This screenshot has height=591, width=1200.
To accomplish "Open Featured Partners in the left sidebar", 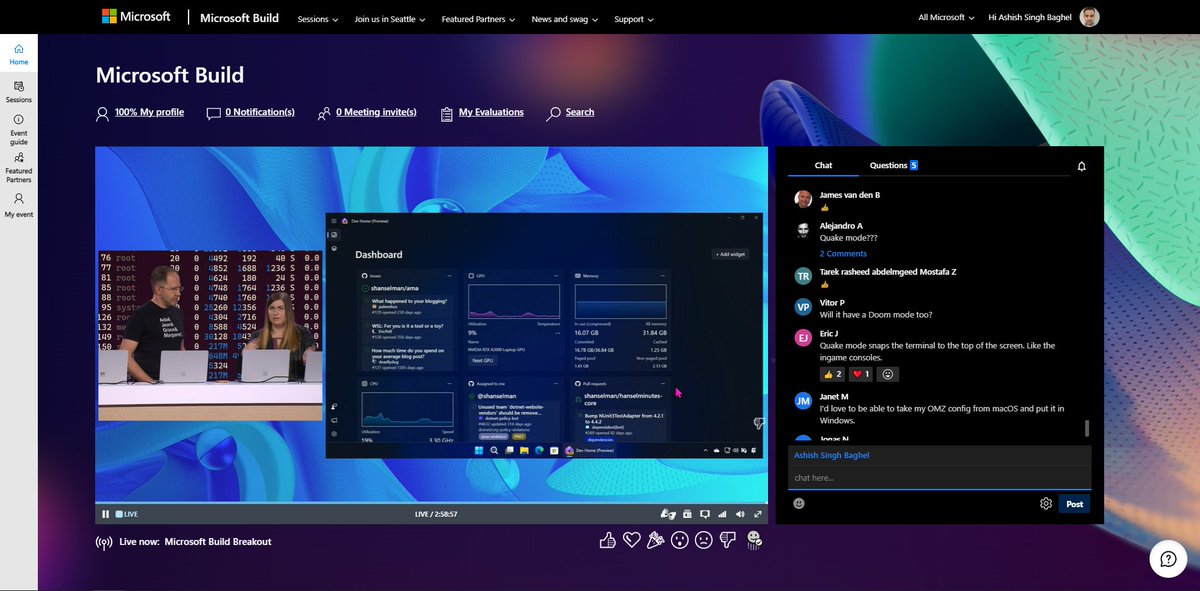I will click(18, 168).
